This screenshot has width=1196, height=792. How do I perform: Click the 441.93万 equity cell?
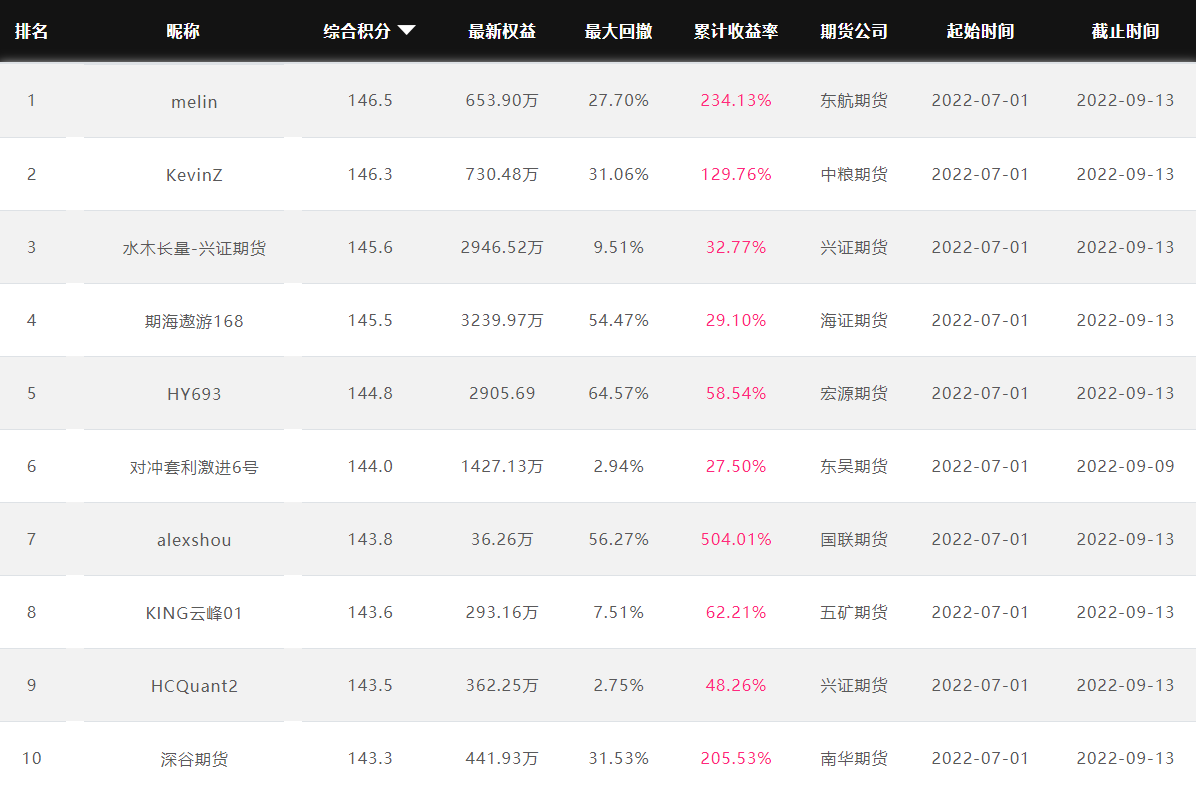coord(502,758)
